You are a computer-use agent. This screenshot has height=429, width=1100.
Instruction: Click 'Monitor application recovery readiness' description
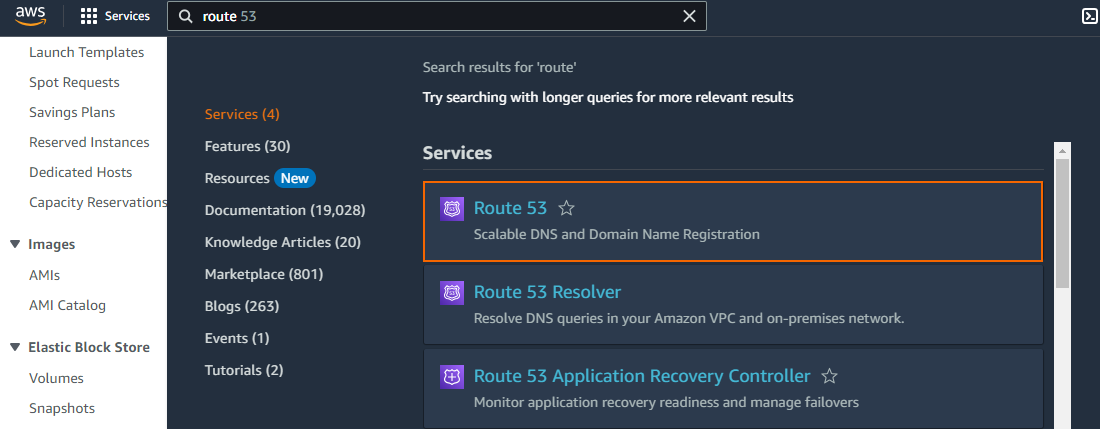tap(666, 402)
